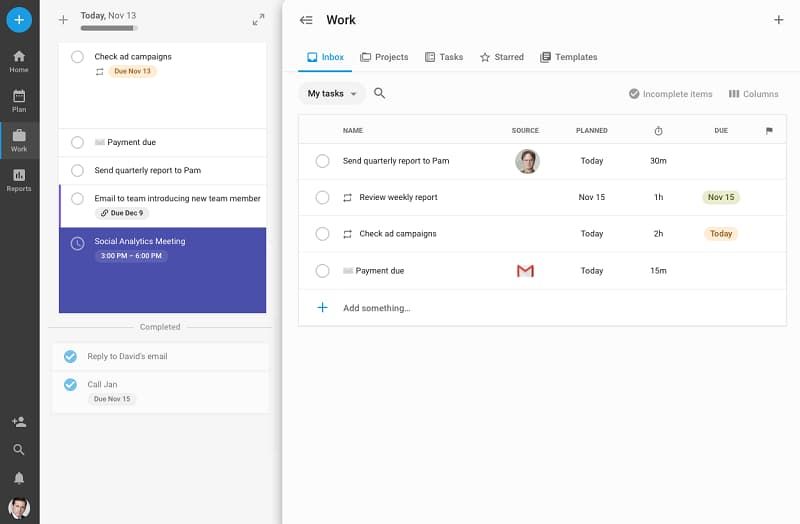The width and height of the screenshot is (800, 524).
Task: Uncheck completed Reply to David's email
Action: pyautogui.click(x=70, y=357)
